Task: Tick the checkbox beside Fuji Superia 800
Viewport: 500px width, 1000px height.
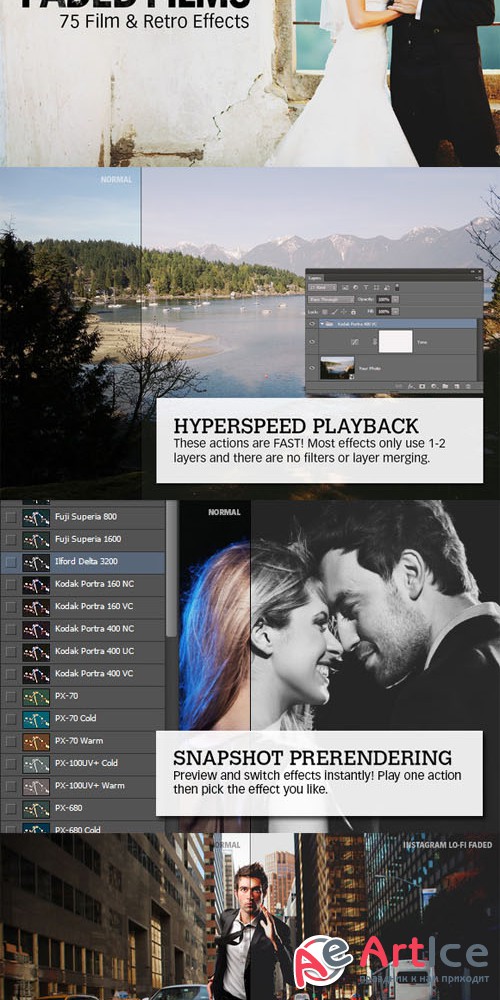Action: click(x=11, y=517)
